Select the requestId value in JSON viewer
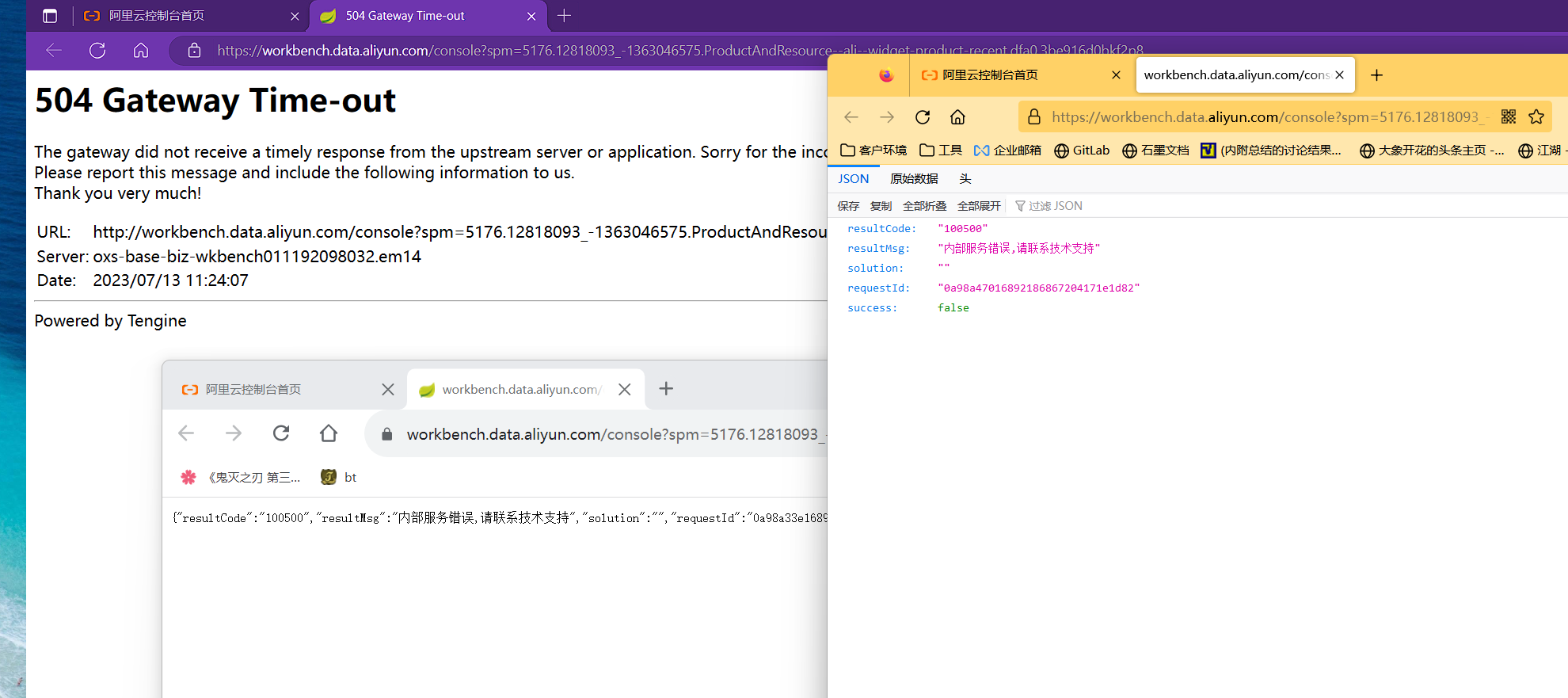This screenshot has width=1568, height=698. pyautogui.click(x=1038, y=288)
